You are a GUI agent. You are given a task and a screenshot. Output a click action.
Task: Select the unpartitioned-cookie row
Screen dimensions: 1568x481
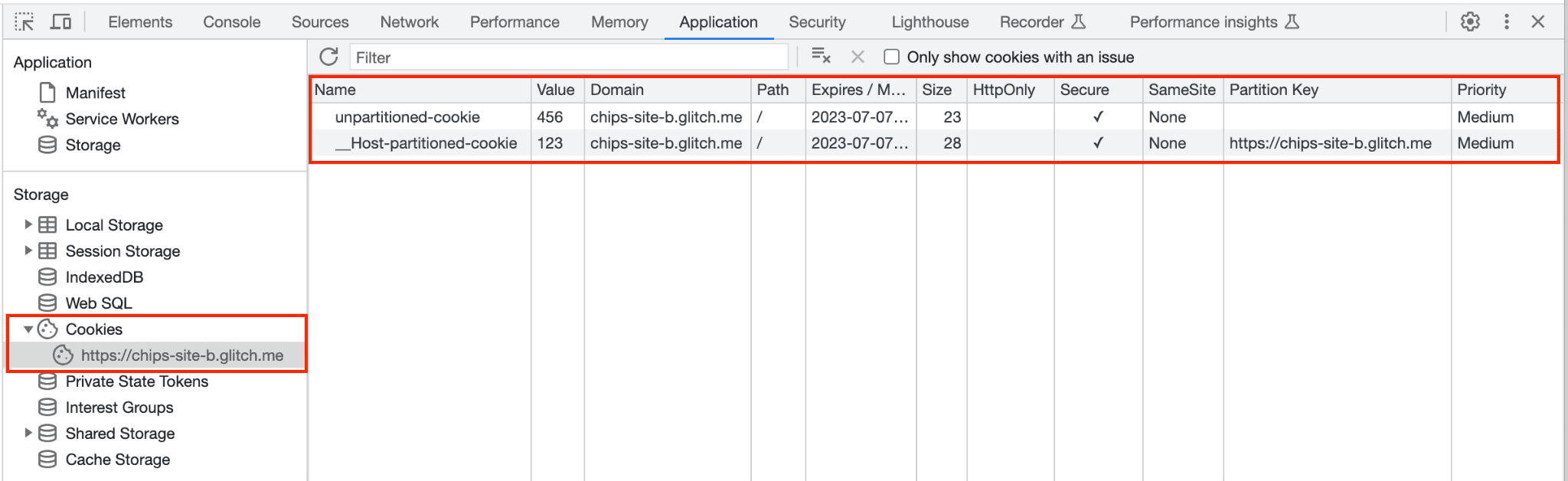tap(407, 117)
